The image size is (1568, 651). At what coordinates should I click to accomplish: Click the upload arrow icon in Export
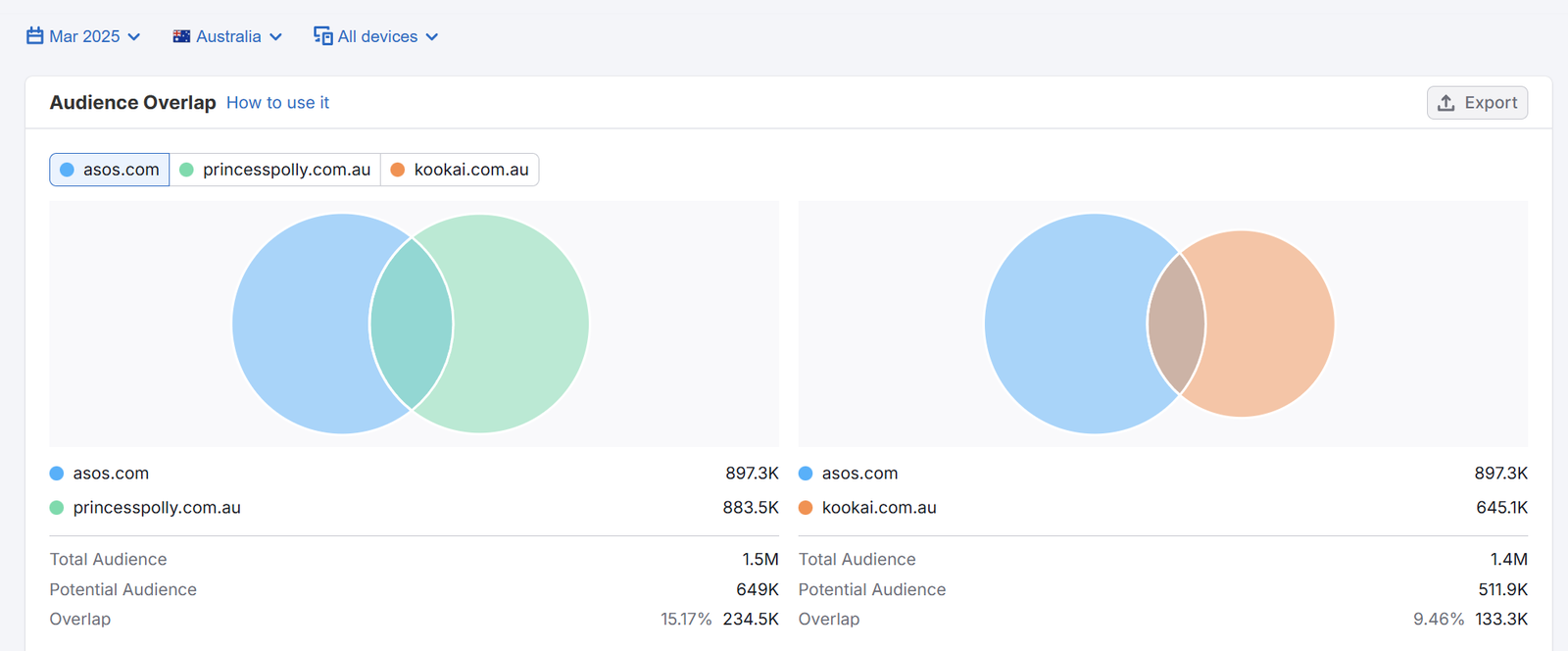1446,103
